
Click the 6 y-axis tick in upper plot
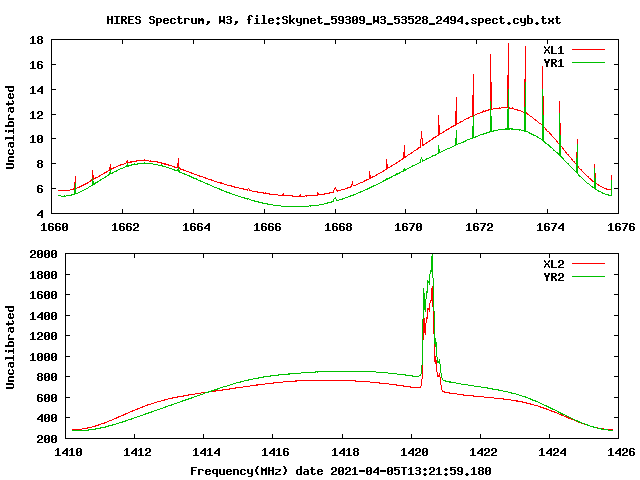[x=40, y=189]
